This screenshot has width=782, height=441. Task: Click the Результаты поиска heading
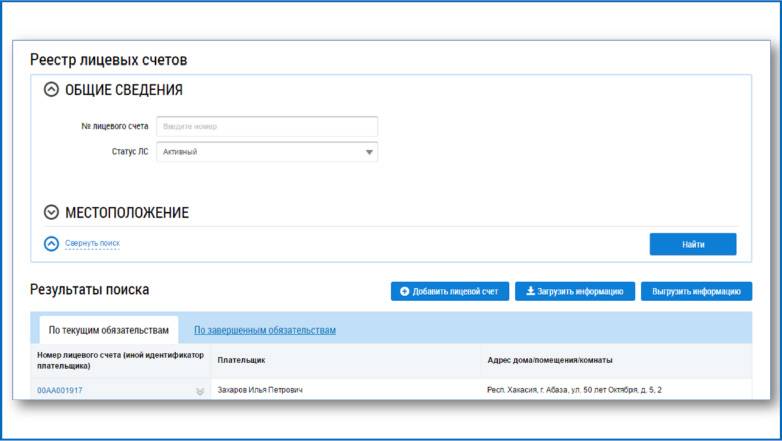(89, 289)
